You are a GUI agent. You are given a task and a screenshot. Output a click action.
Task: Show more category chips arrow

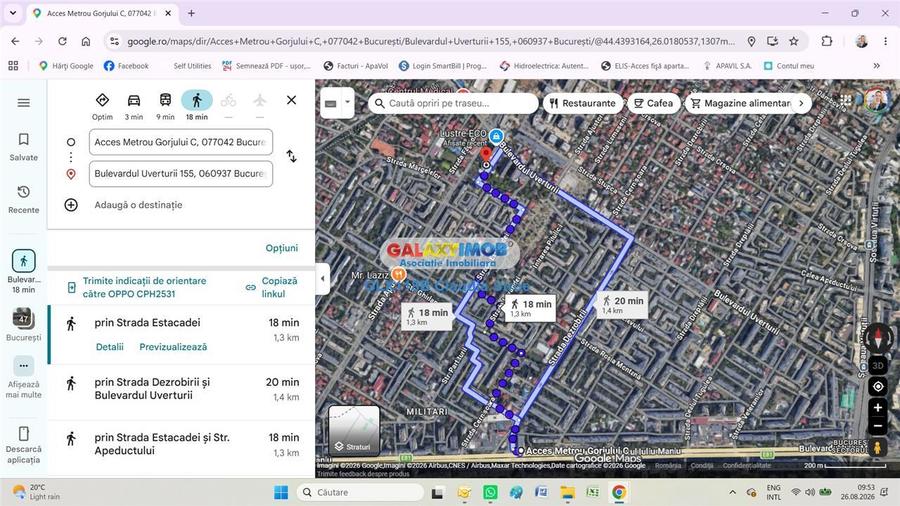tap(802, 103)
